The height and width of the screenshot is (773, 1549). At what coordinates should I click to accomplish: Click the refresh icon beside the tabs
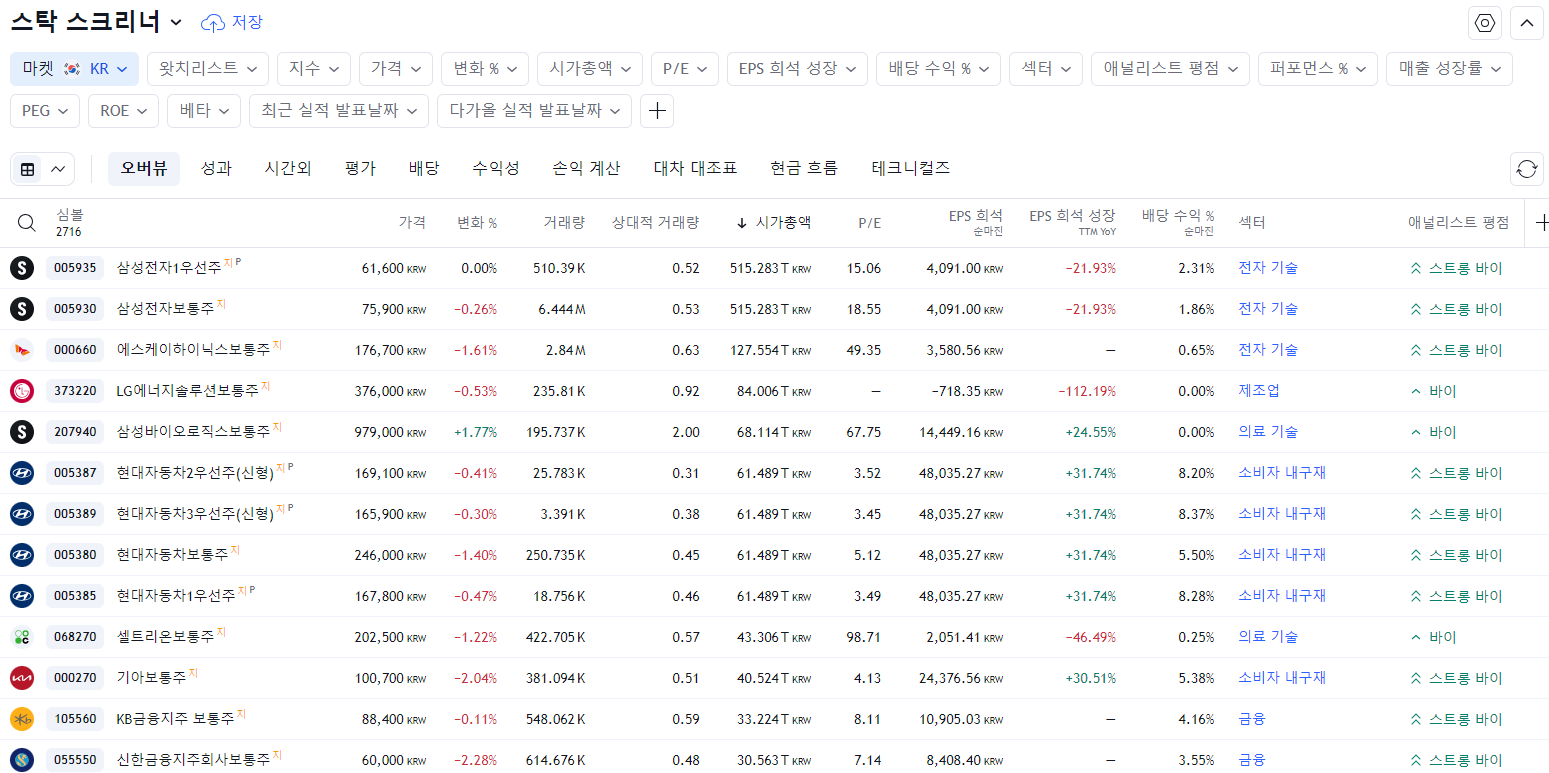1527,169
